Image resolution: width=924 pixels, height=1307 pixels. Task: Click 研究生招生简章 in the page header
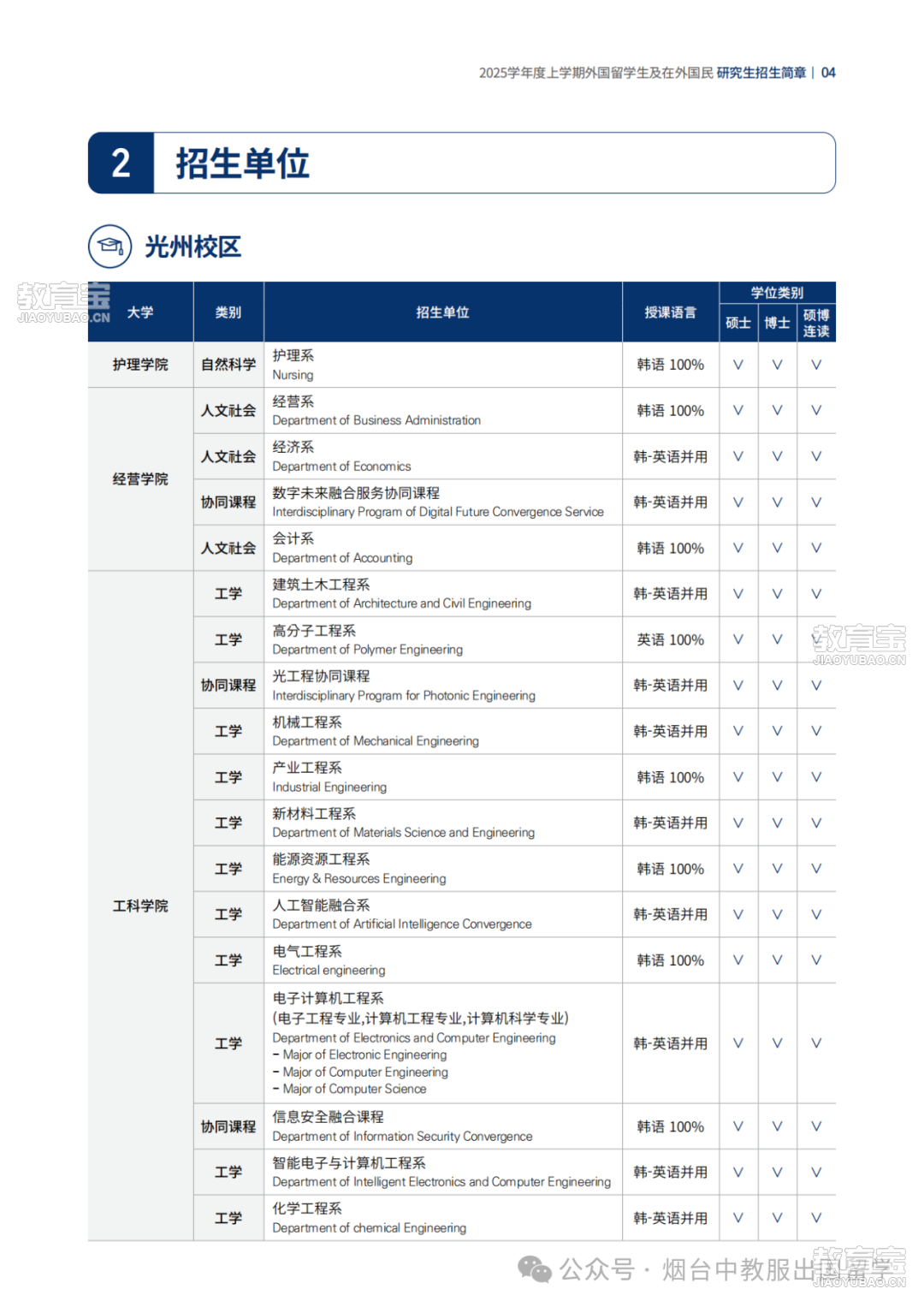coord(761,73)
